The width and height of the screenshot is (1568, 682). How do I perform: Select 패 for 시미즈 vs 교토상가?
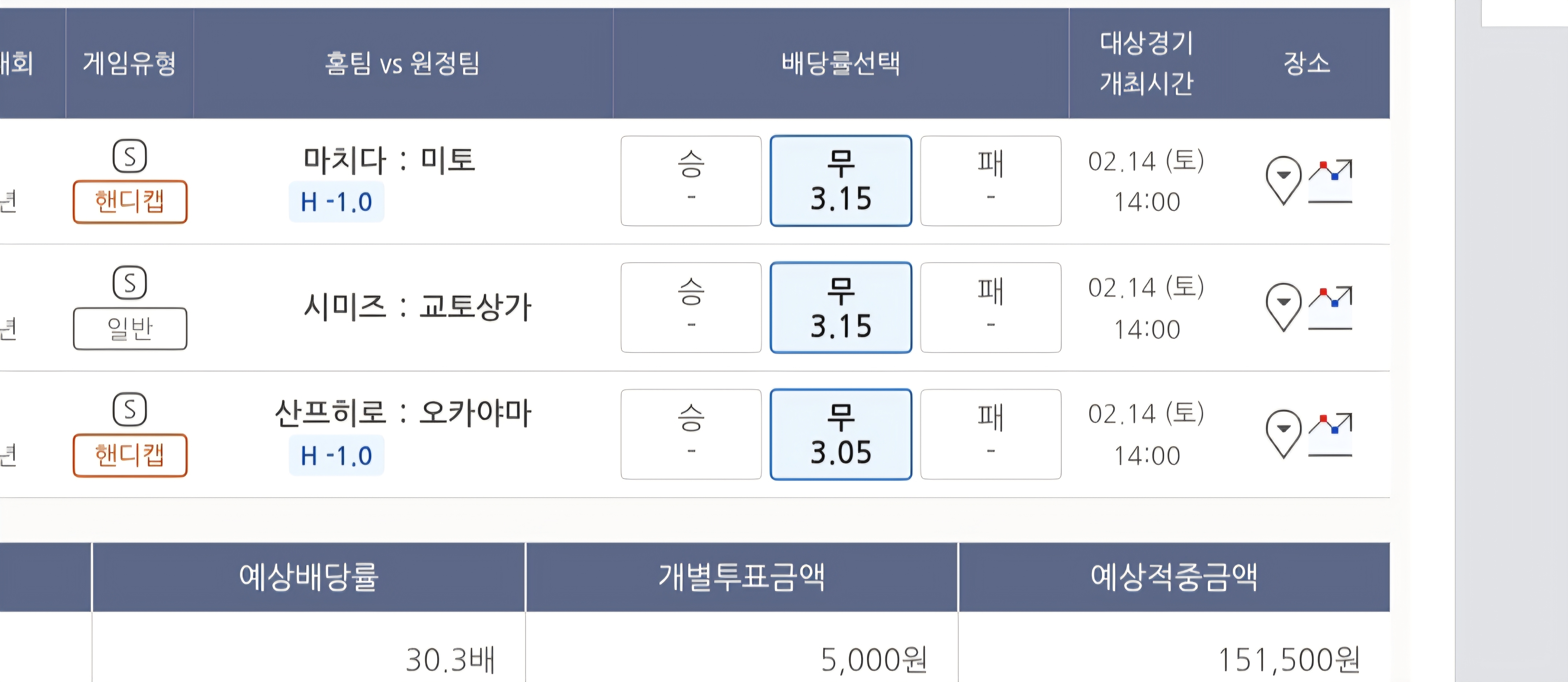tap(991, 307)
